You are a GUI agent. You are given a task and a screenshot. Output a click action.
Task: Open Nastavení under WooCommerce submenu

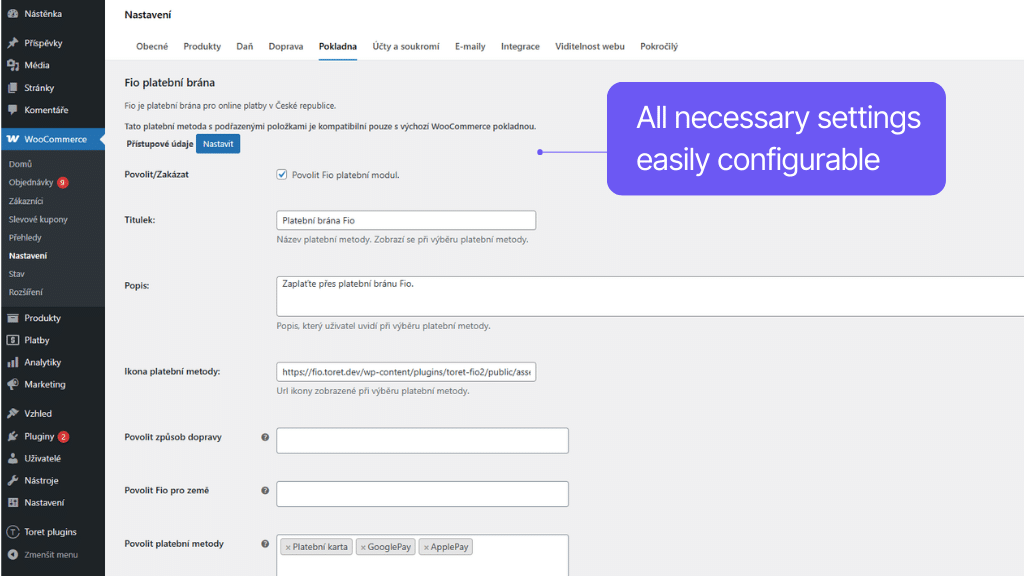tap(28, 256)
